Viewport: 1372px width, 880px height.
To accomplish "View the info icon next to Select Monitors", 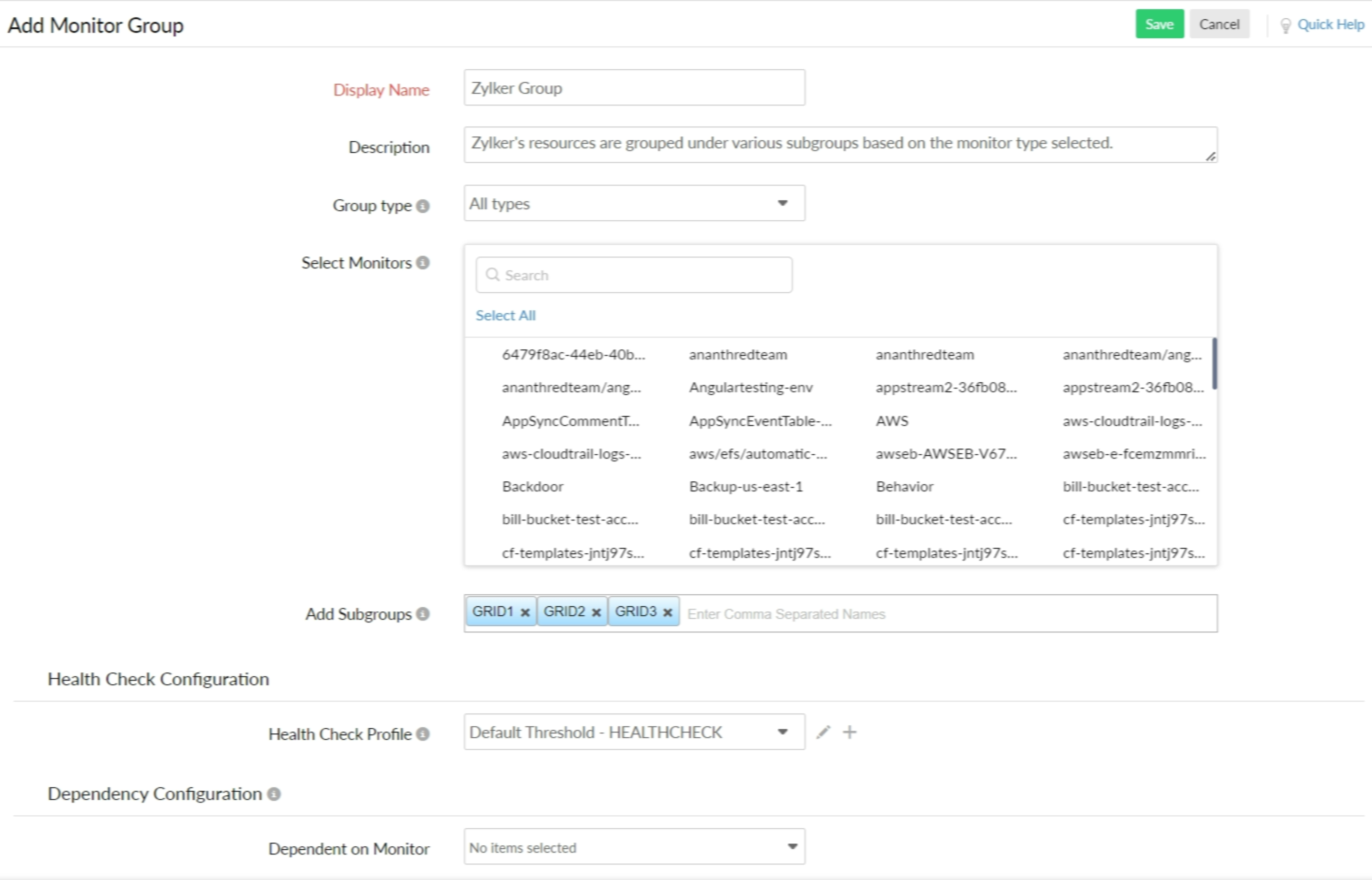I will [423, 264].
